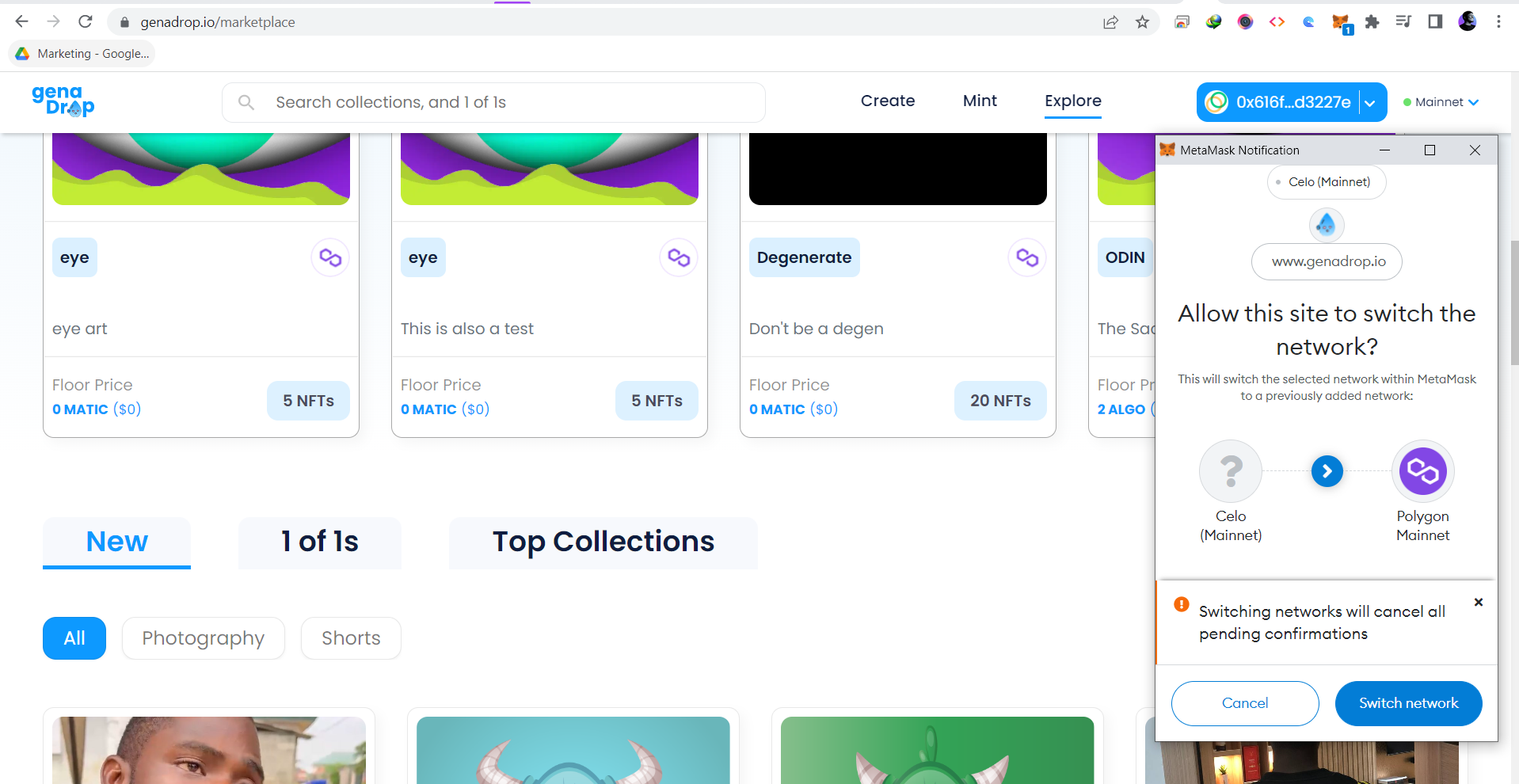The width and height of the screenshot is (1519, 784).
Task: Open the Chrome three-dot menu
Action: pyautogui.click(x=1499, y=21)
